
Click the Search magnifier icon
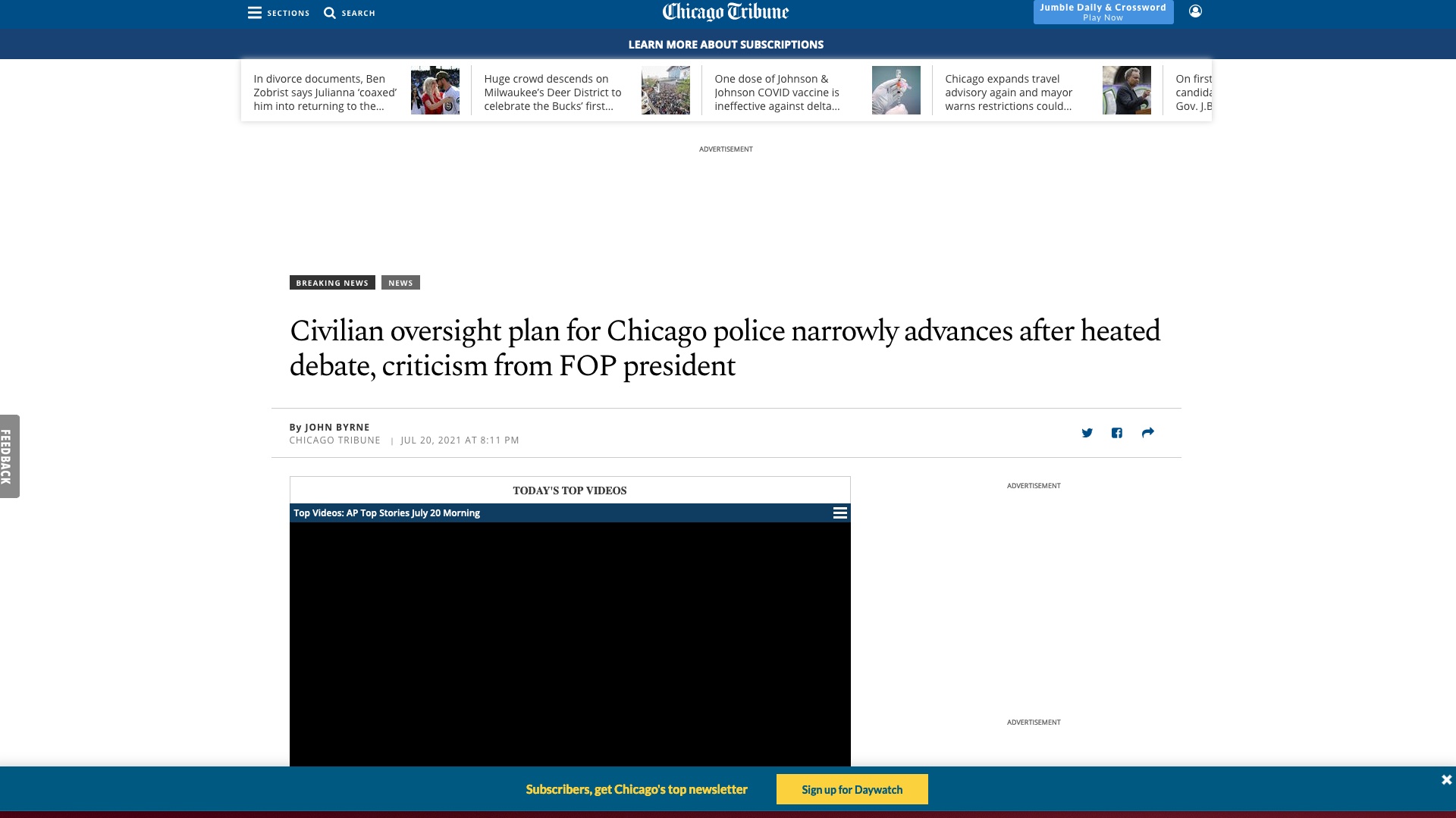pyautogui.click(x=330, y=13)
